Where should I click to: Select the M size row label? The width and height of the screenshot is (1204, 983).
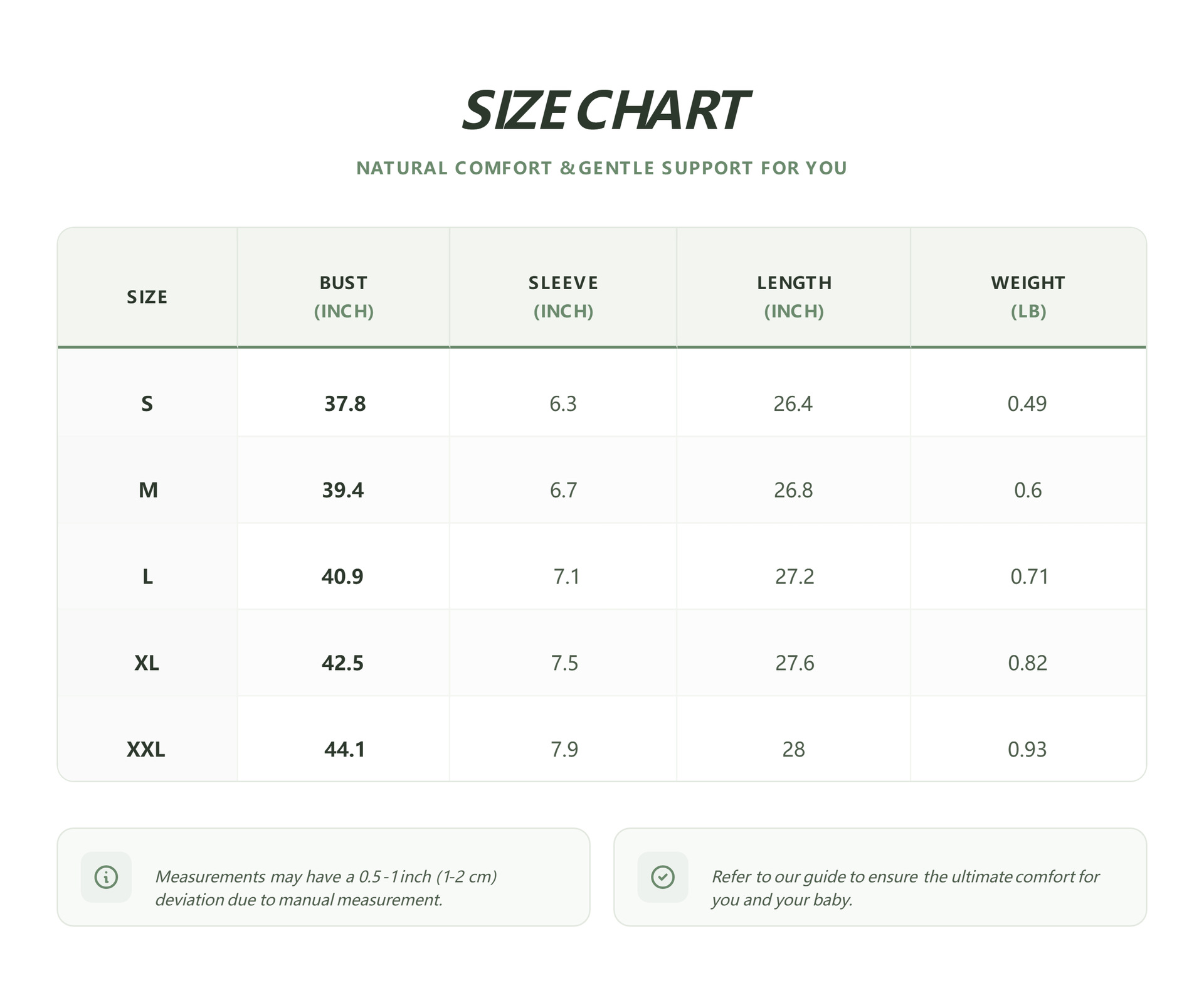click(x=148, y=490)
